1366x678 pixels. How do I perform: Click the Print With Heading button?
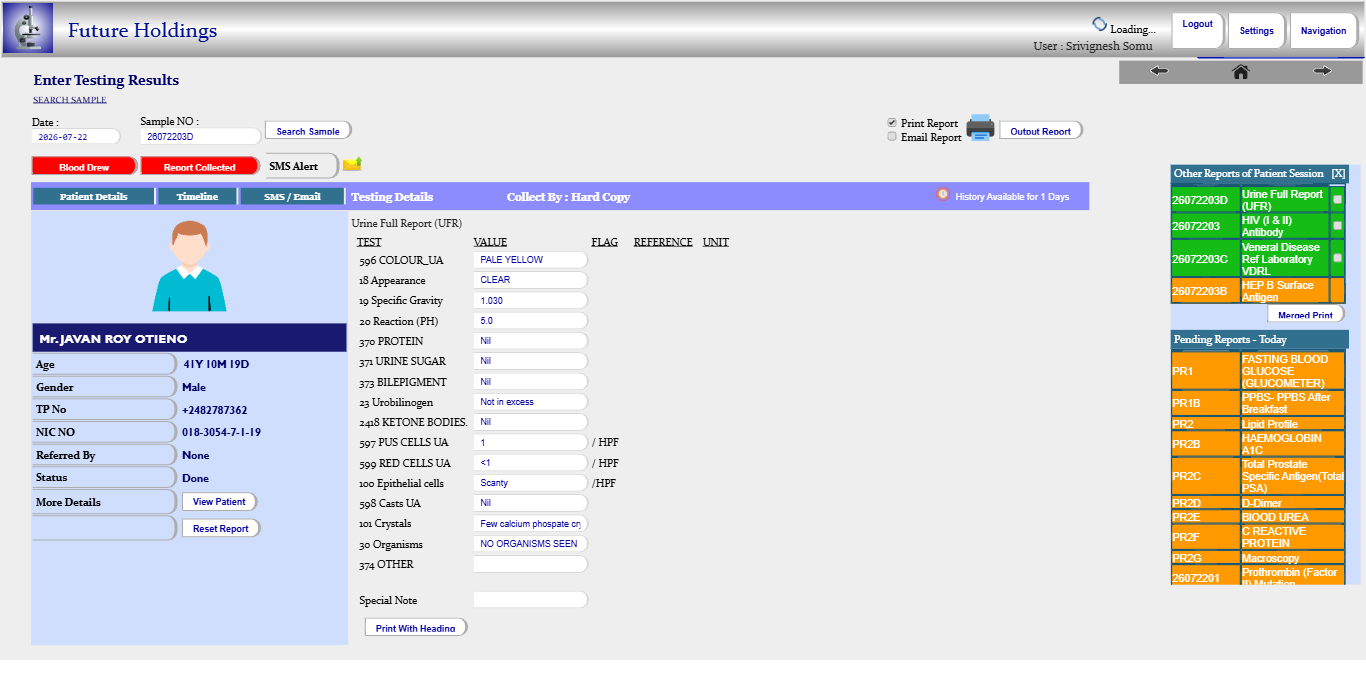click(416, 628)
